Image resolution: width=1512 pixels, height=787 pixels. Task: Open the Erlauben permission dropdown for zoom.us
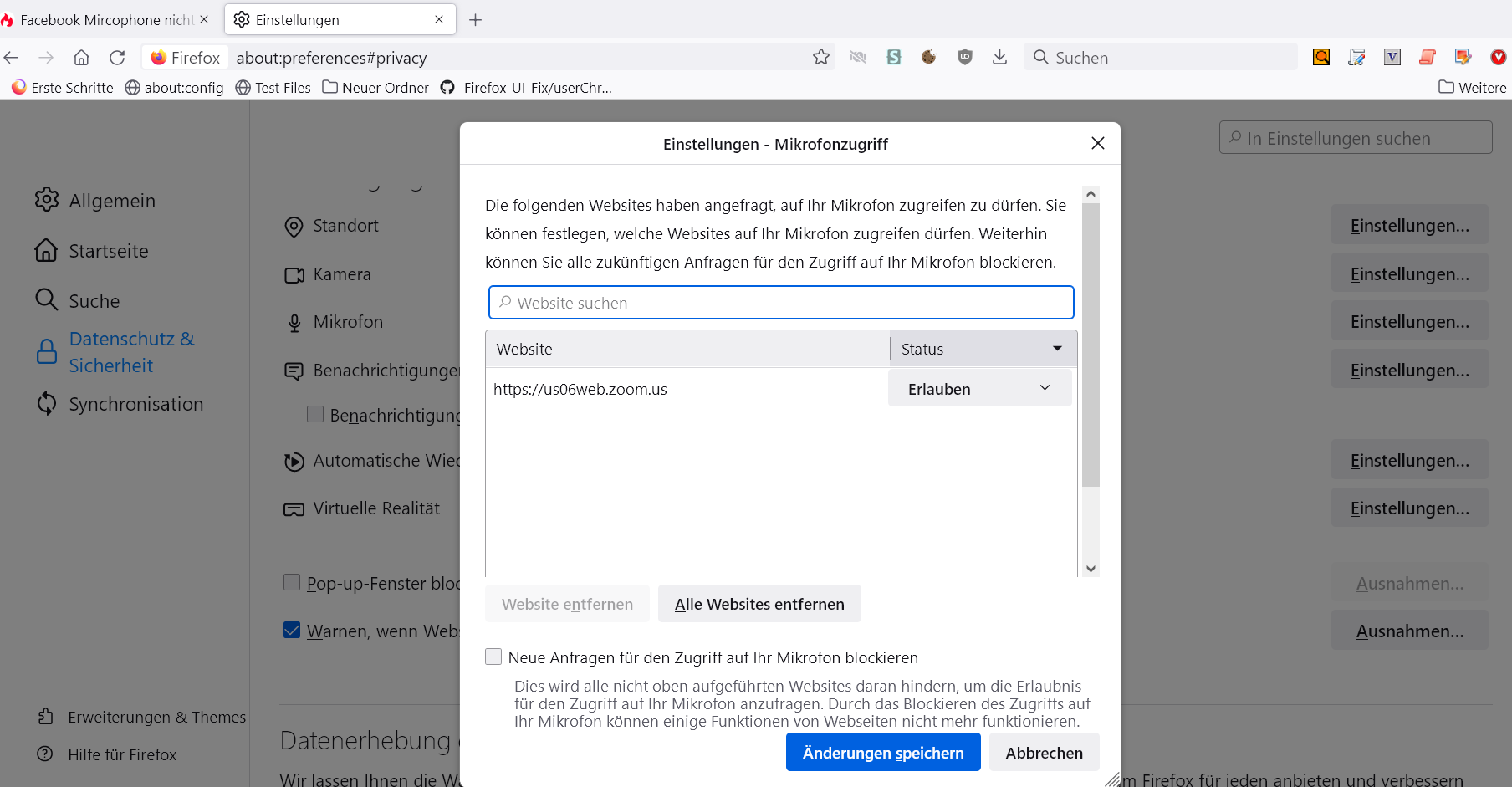[979, 389]
